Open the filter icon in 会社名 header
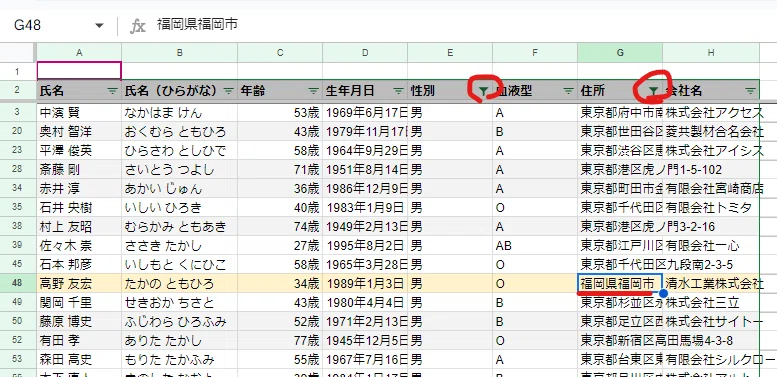Image resolution: width=777 pixels, height=377 pixels. coord(751,91)
